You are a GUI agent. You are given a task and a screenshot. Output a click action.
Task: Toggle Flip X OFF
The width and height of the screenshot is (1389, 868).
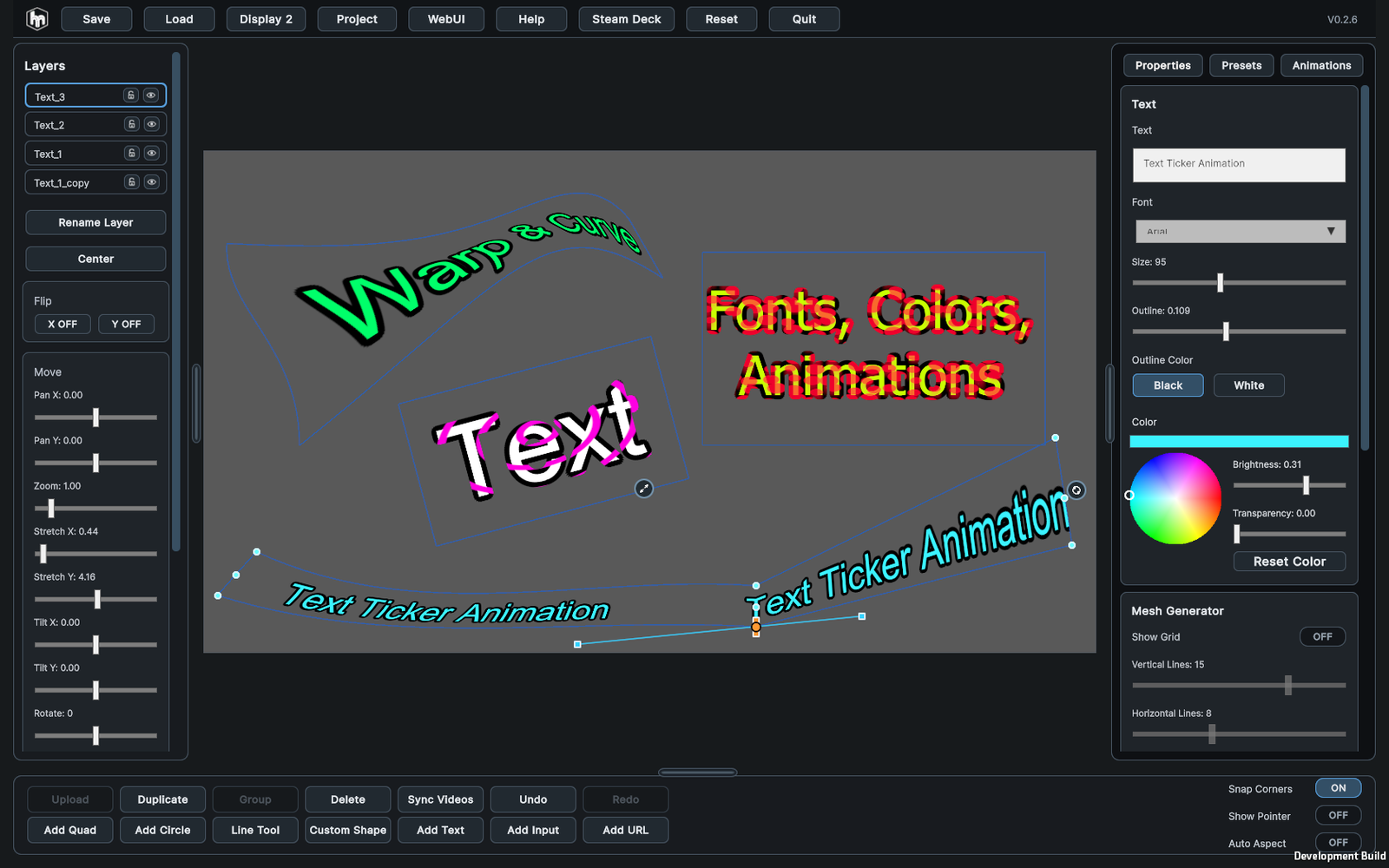coord(63,324)
